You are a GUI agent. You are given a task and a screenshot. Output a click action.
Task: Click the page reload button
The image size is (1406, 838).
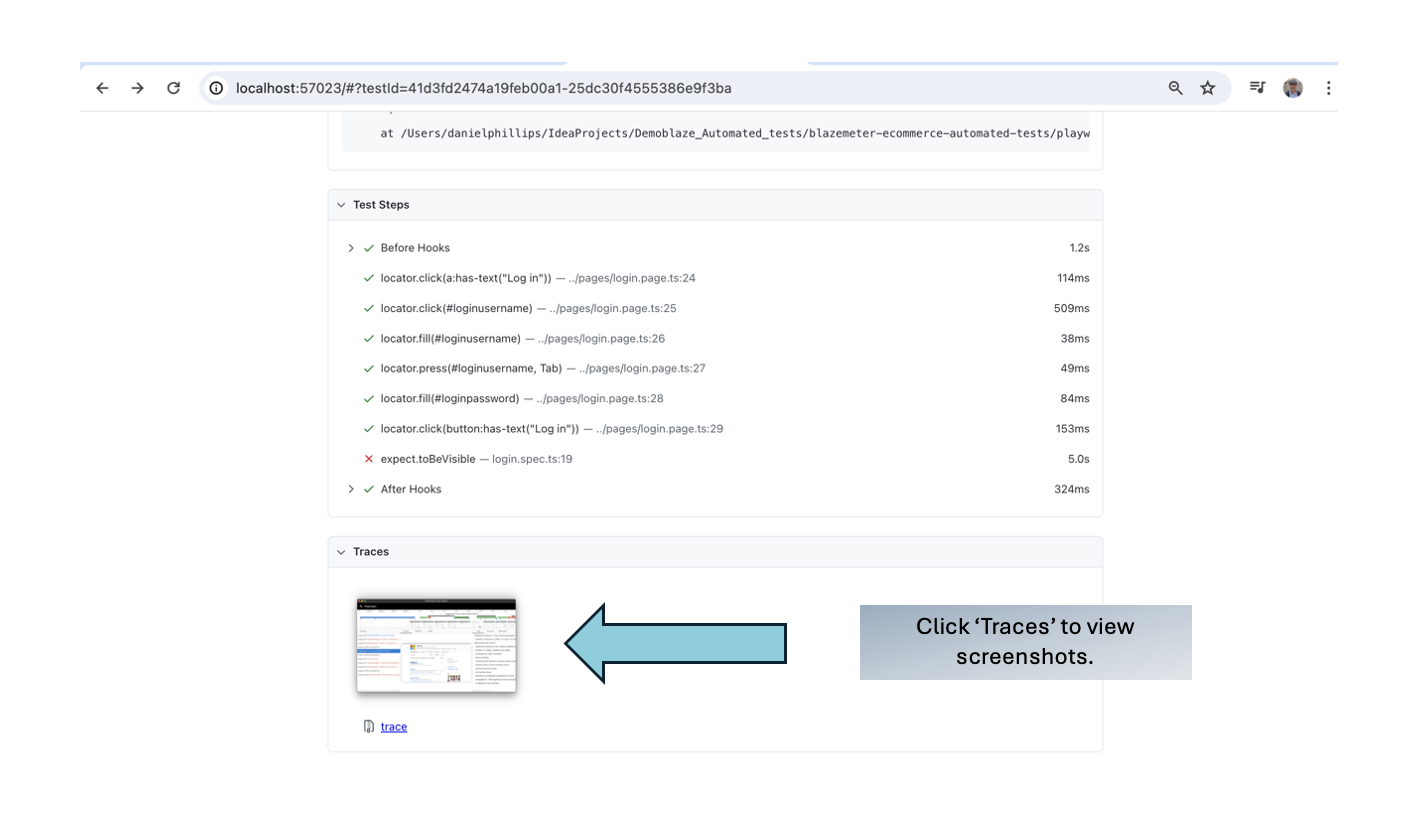point(173,88)
